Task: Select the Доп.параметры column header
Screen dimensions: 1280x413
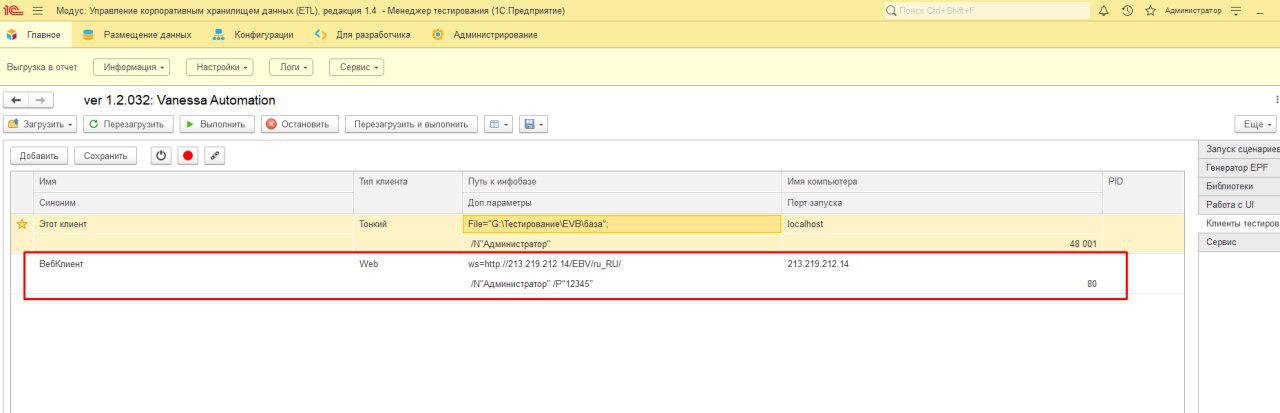Action: pos(622,202)
